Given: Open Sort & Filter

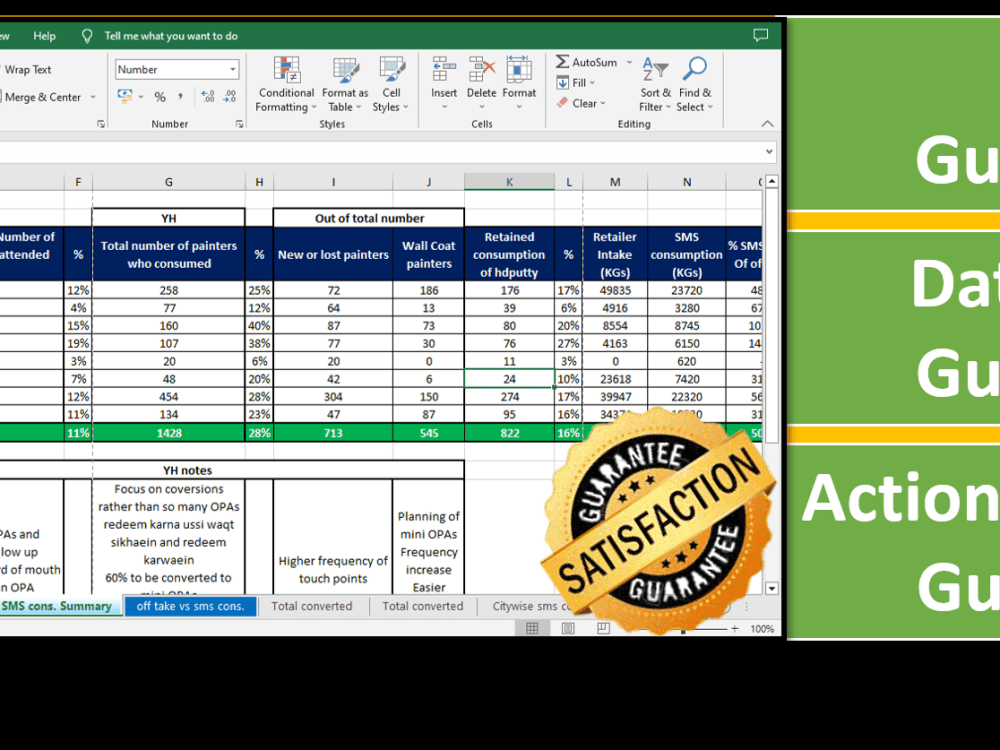Looking at the screenshot, I should click(656, 85).
